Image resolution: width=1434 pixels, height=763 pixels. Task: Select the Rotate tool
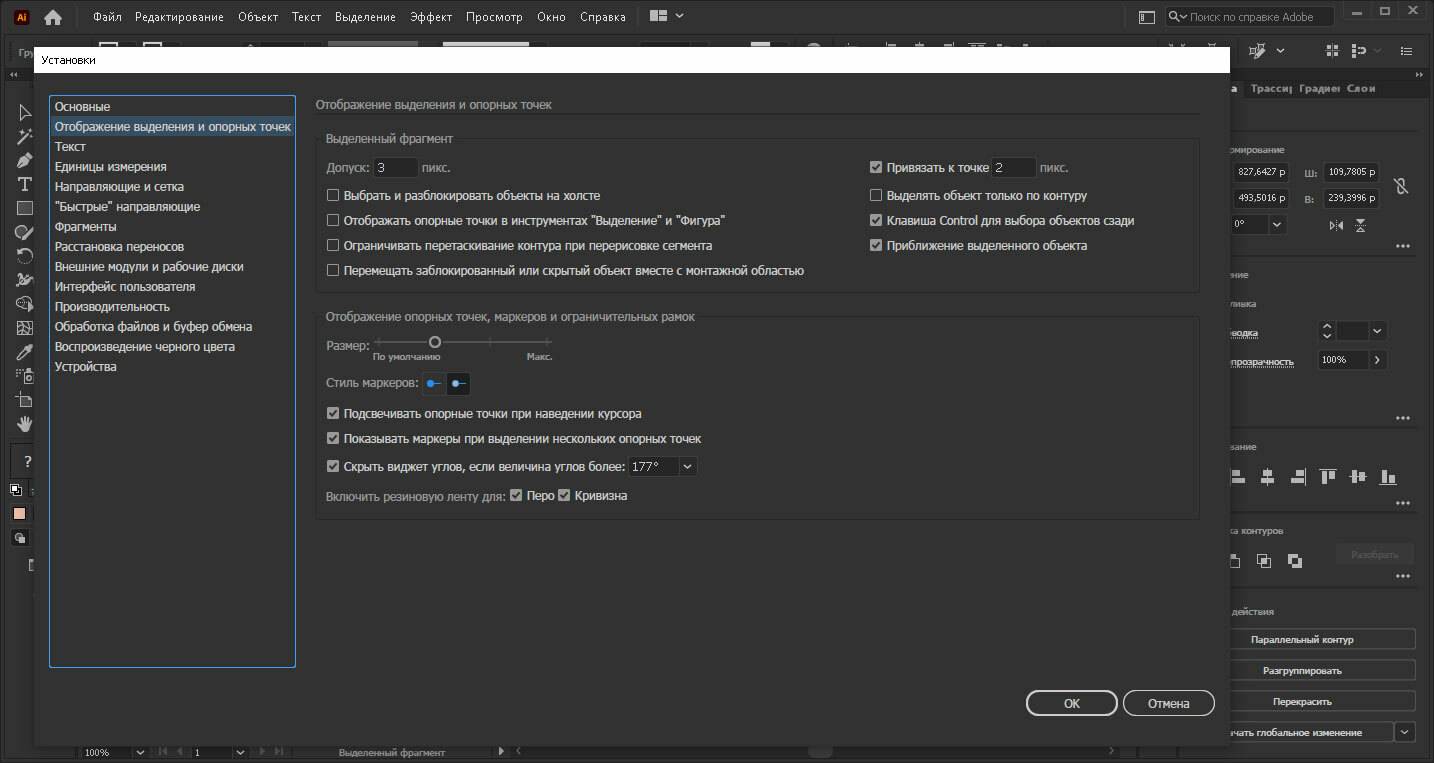(x=25, y=257)
